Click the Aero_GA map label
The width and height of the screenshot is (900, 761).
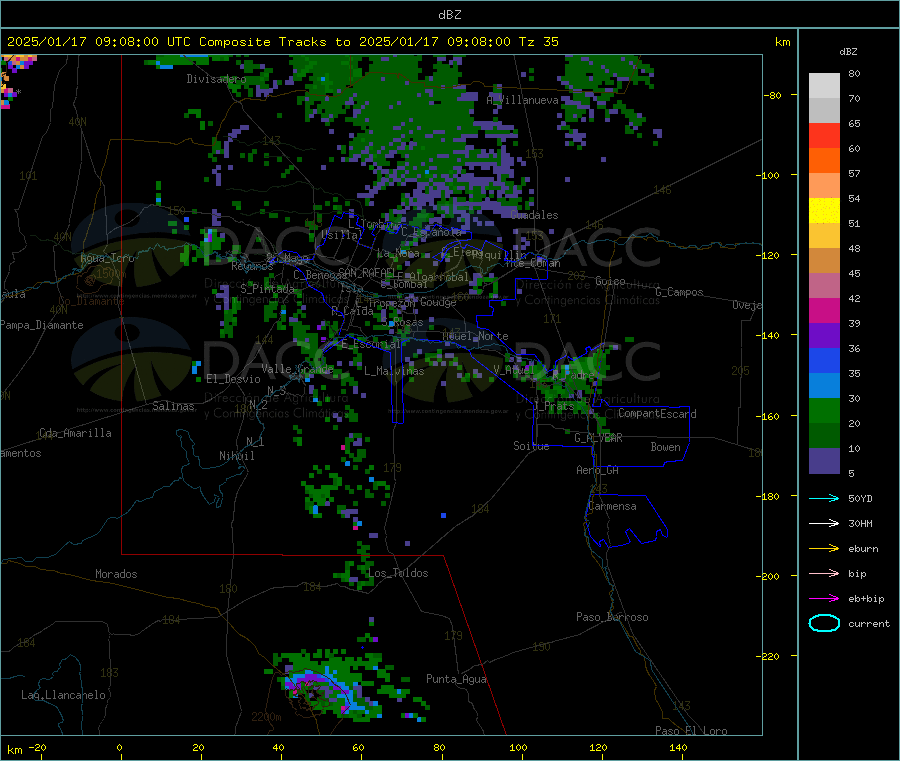point(598,470)
